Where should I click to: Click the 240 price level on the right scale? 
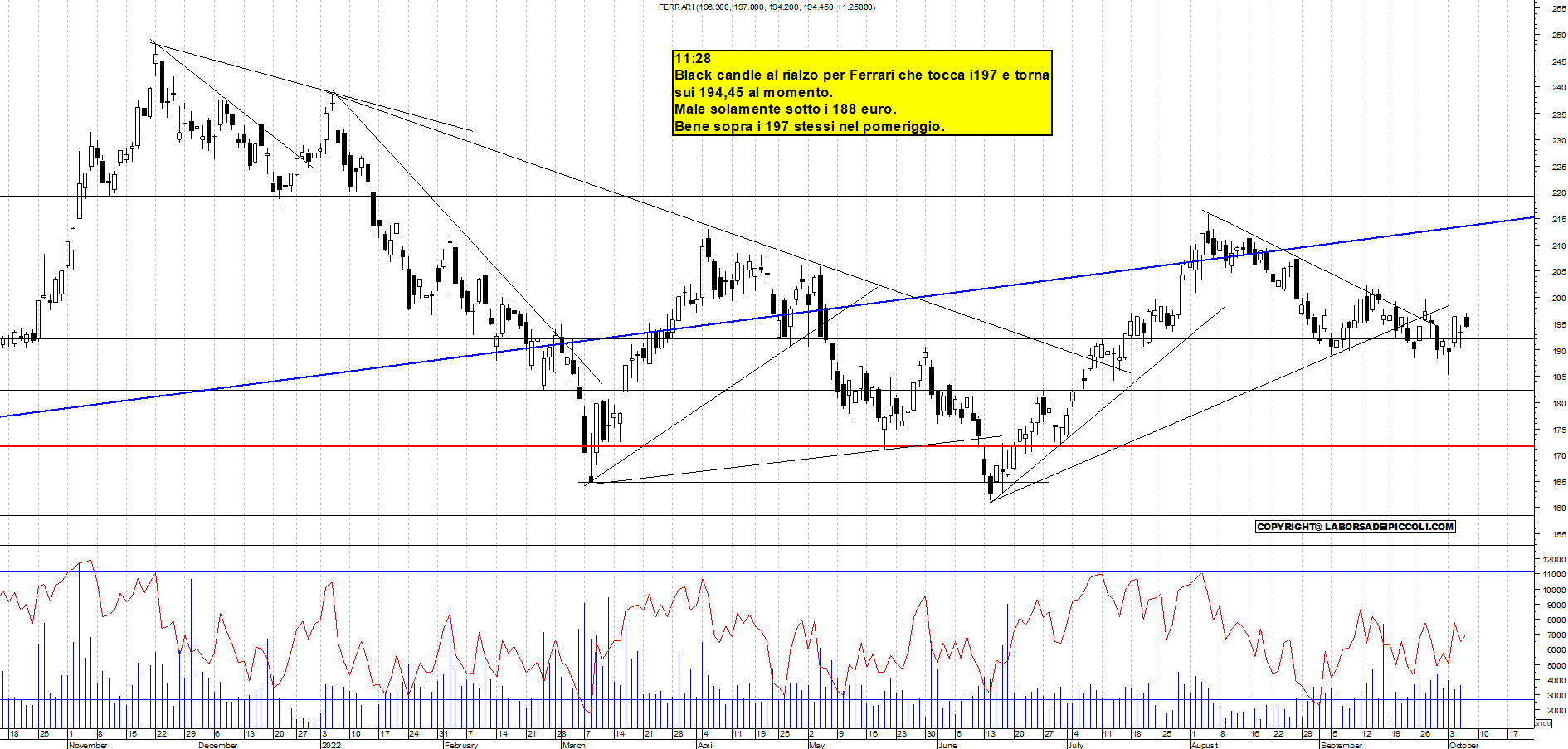click(1559, 87)
